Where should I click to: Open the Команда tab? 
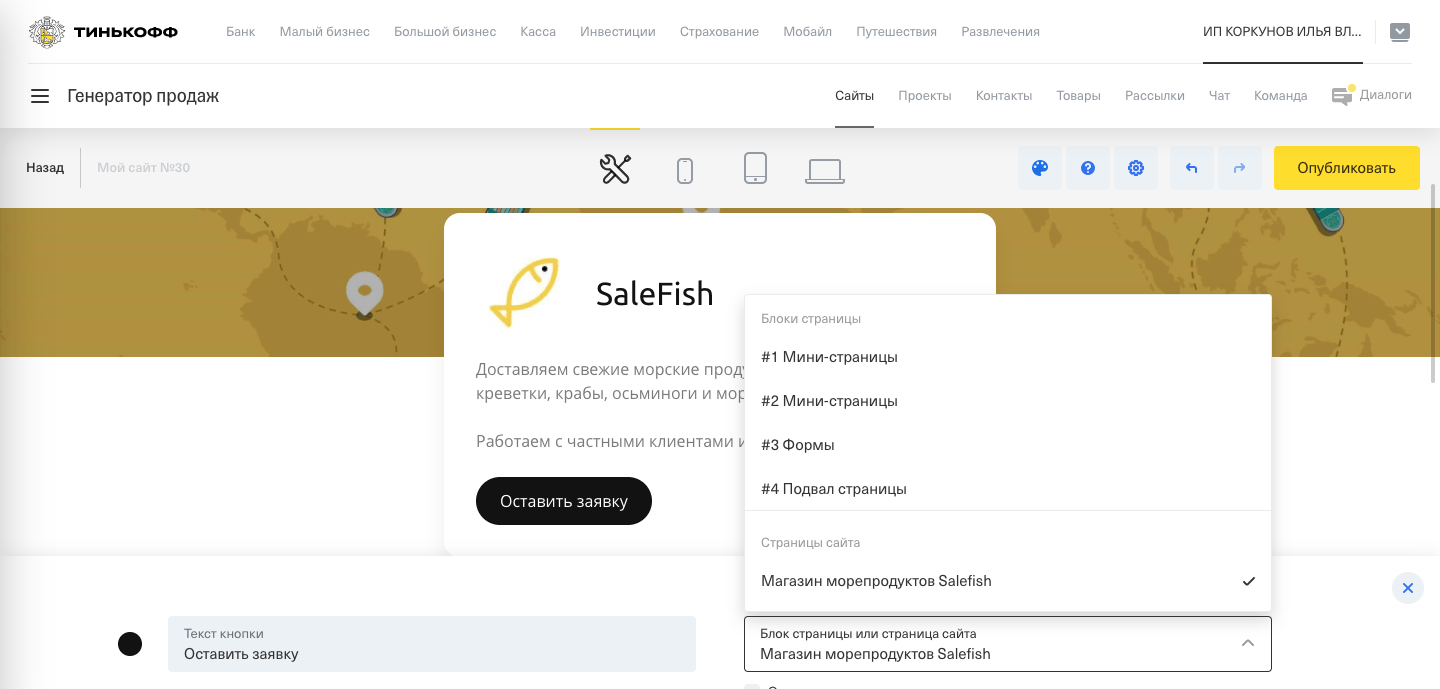1281,96
